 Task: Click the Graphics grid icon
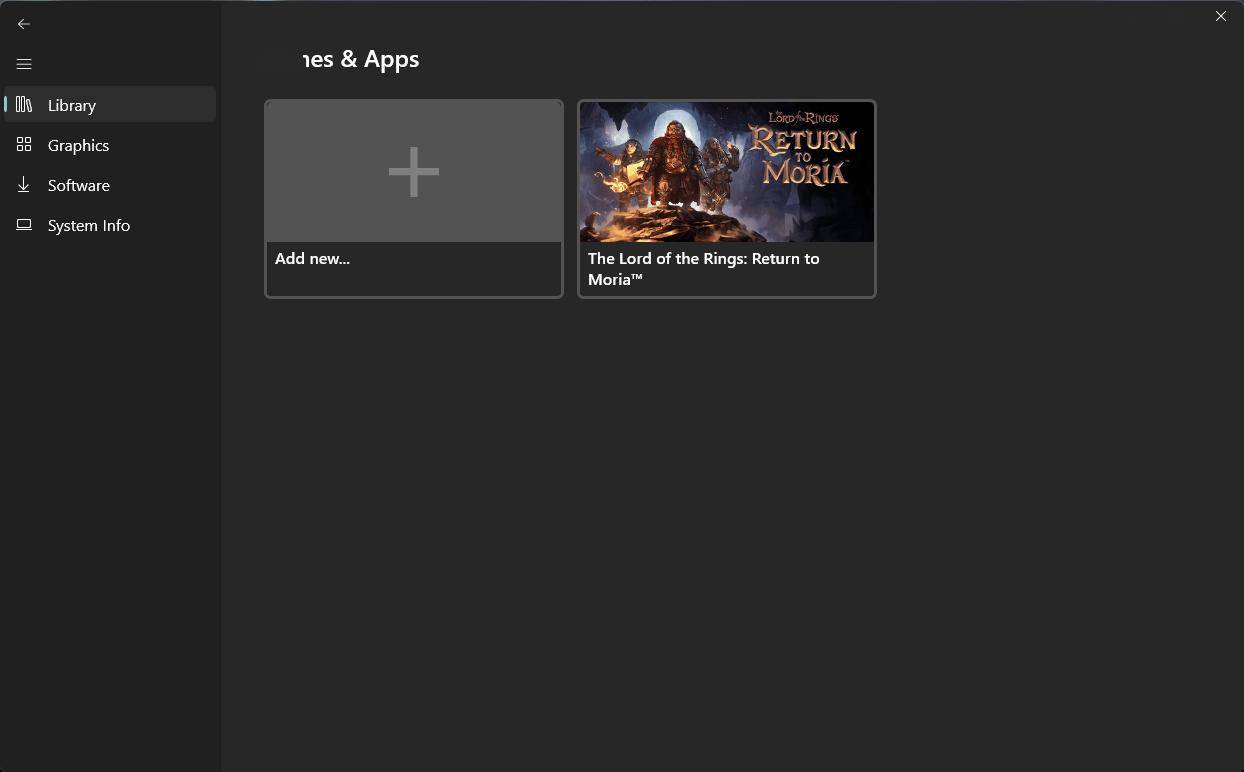coord(24,145)
